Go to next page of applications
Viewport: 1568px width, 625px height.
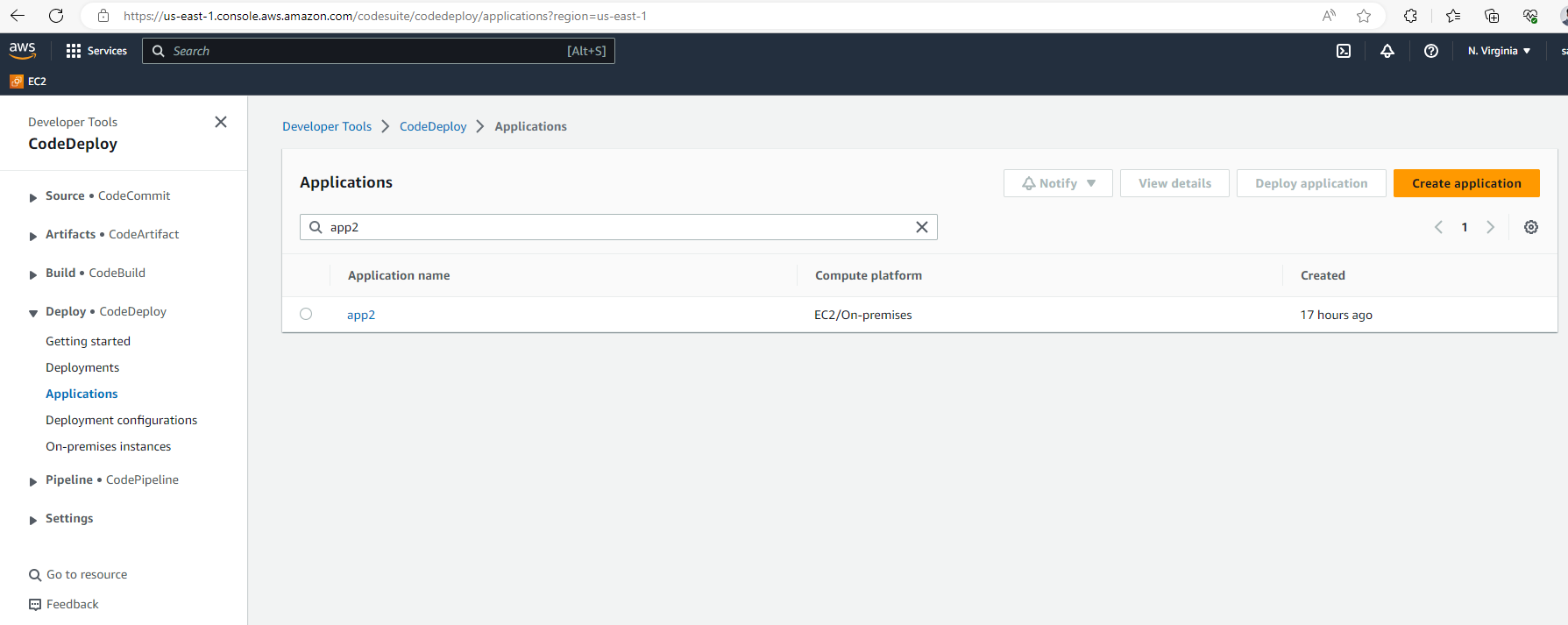[1490, 227]
